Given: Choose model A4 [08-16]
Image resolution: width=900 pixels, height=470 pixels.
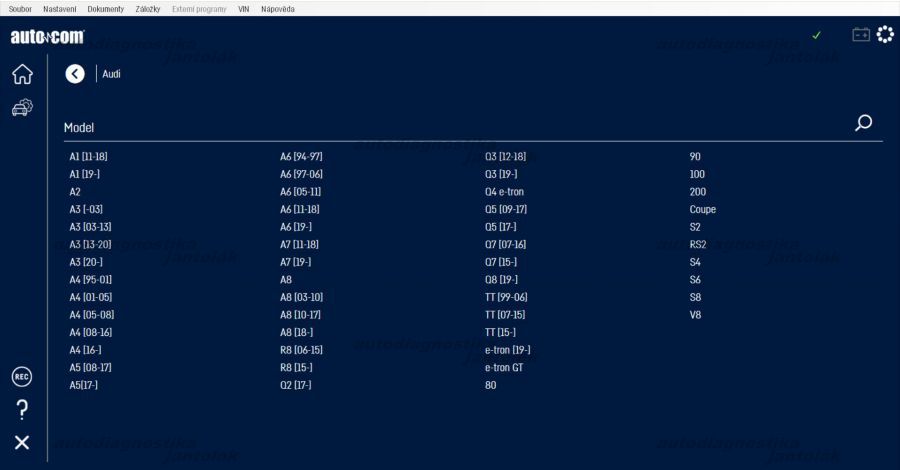Looking at the screenshot, I should 91,332.
